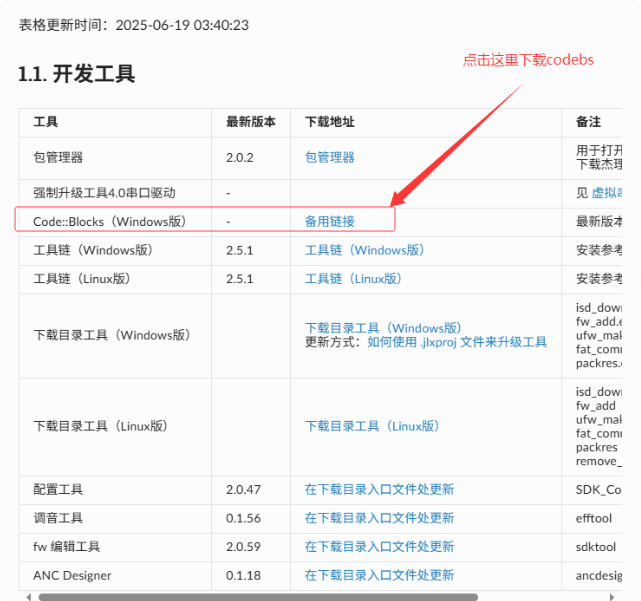
Task: Open the 下载目录工具（Linux版）download link
Action: click(x=372, y=426)
